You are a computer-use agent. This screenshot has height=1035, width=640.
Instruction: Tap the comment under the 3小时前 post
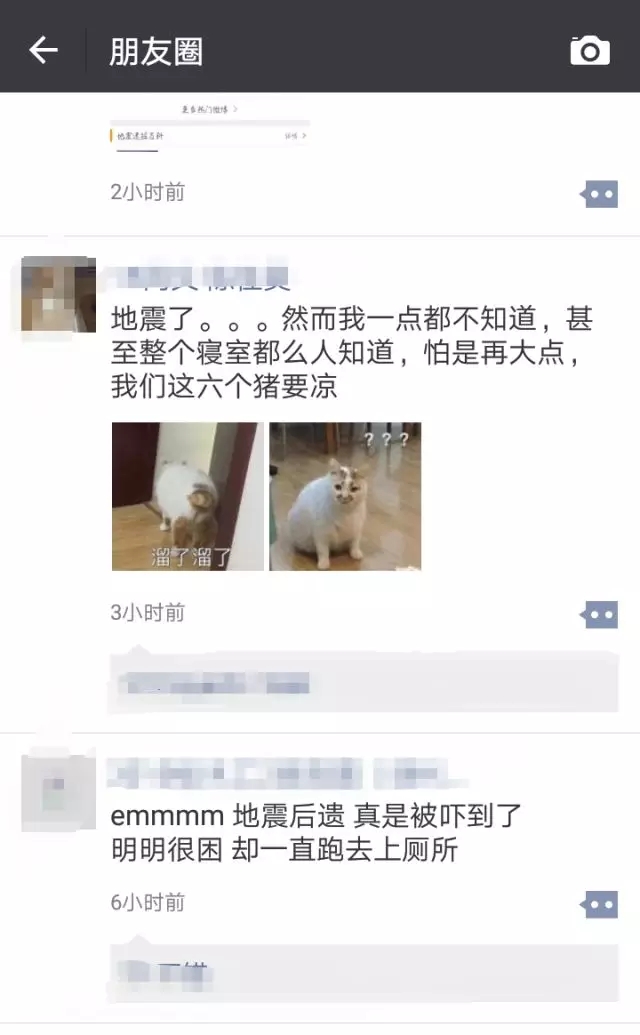pos(363,683)
